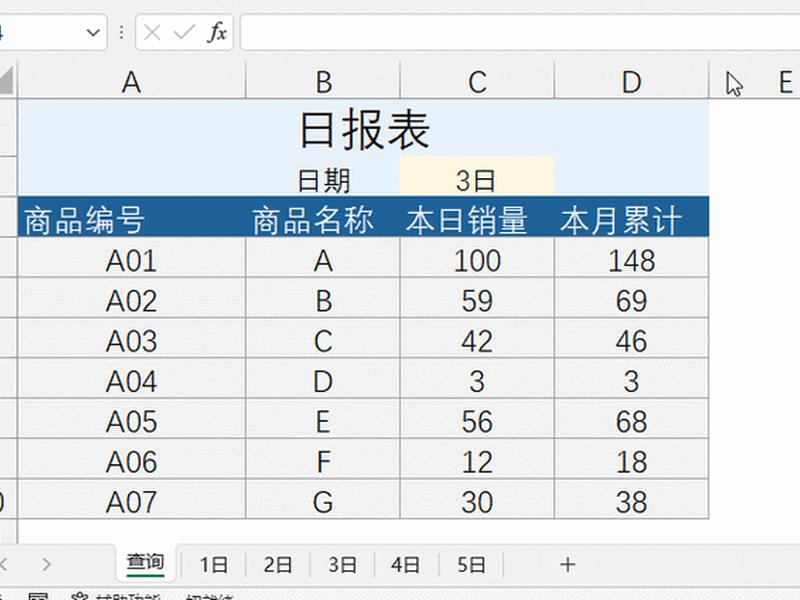The image size is (800, 600).
Task: Switch to the 3日 sheet tab
Action: point(342,564)
